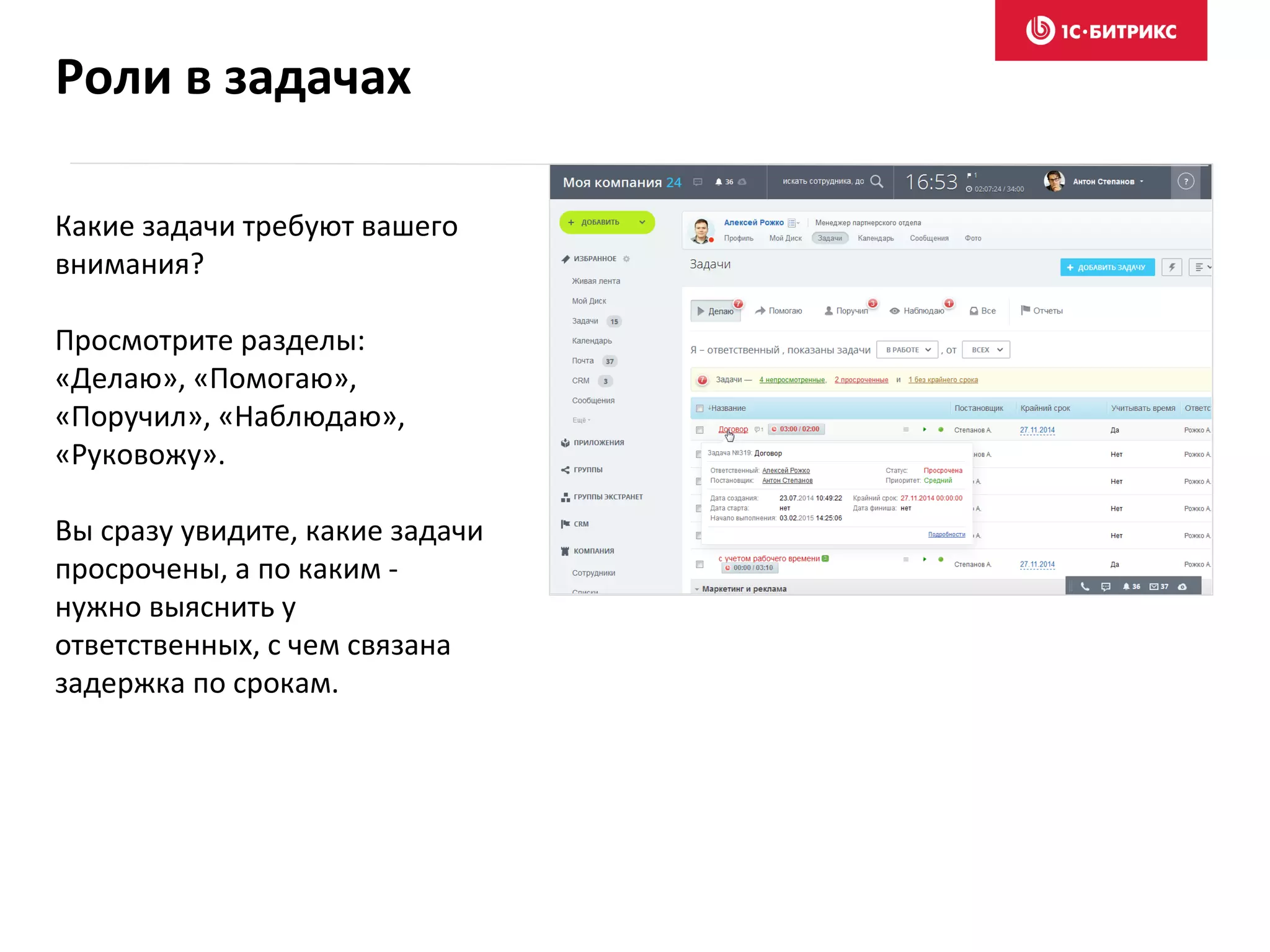
Task: Open the Профиль tab of the user
Action: [739, 239]
